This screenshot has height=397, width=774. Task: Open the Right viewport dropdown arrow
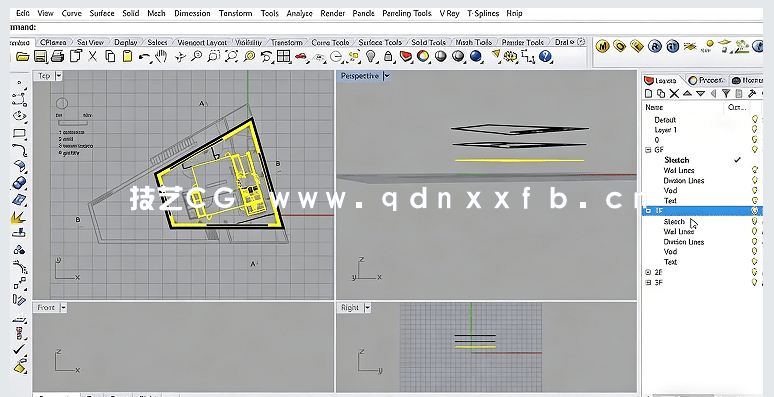point(367,308)
